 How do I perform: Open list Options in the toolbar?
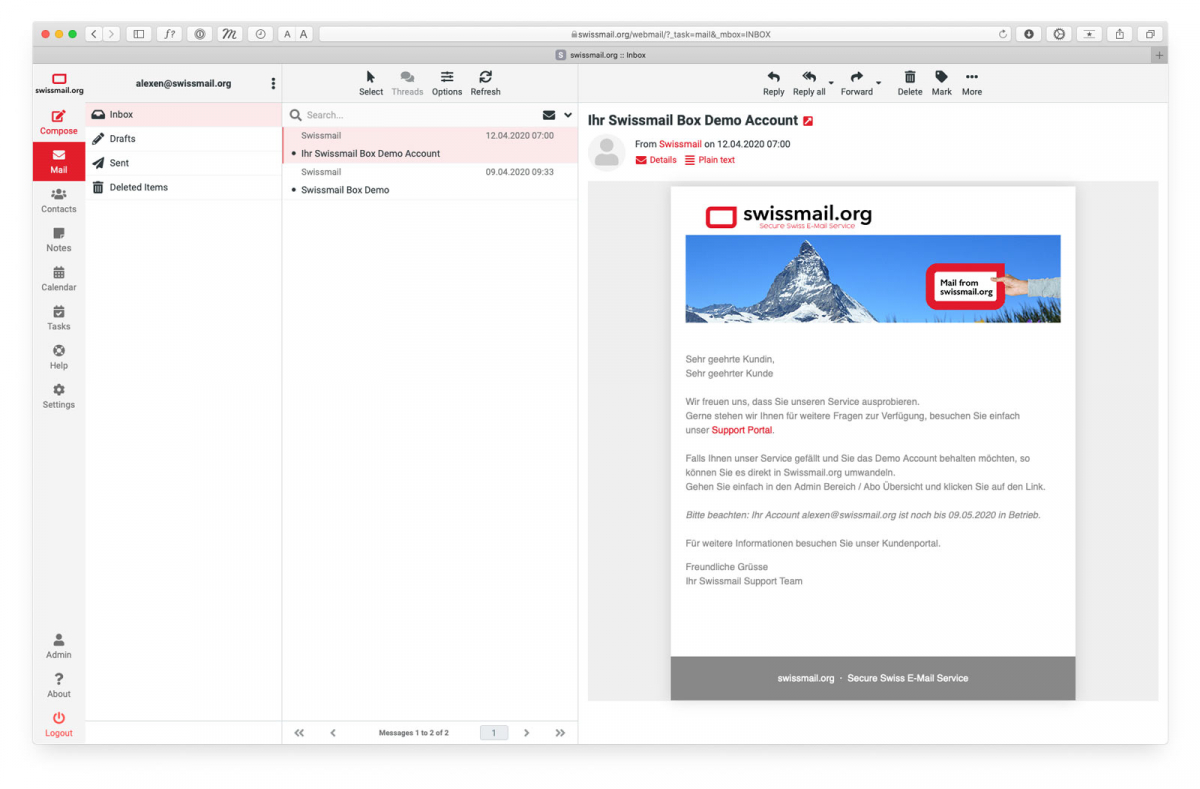[x=447, y=83]
